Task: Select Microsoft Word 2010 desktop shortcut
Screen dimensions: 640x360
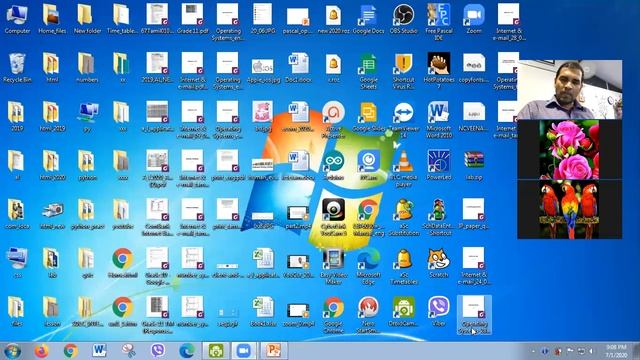Action: coord(439,119)
